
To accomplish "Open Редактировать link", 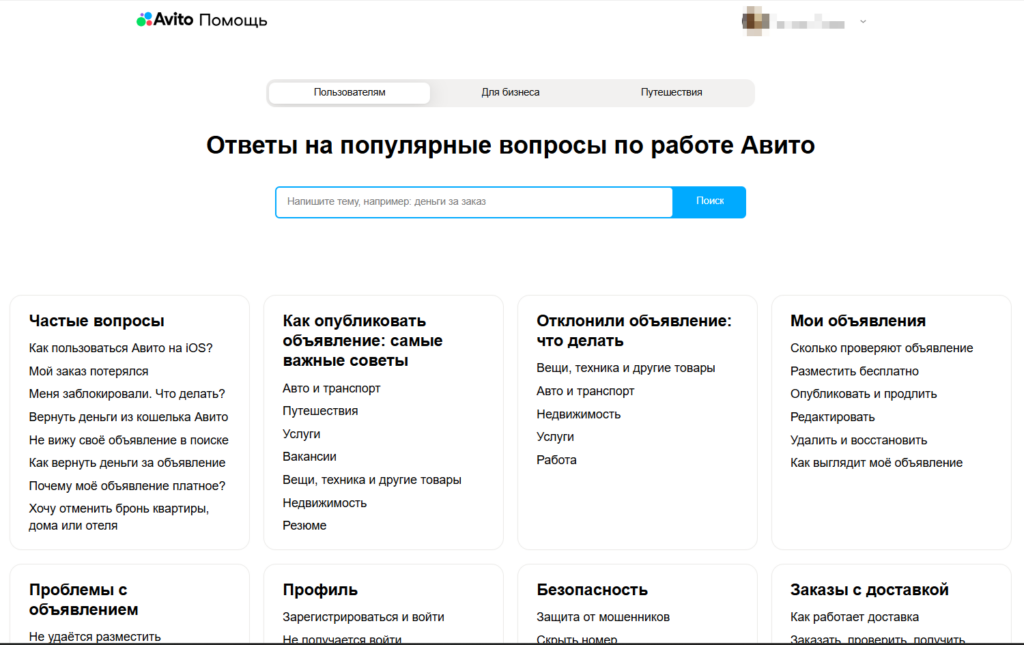I will [832, 417].
